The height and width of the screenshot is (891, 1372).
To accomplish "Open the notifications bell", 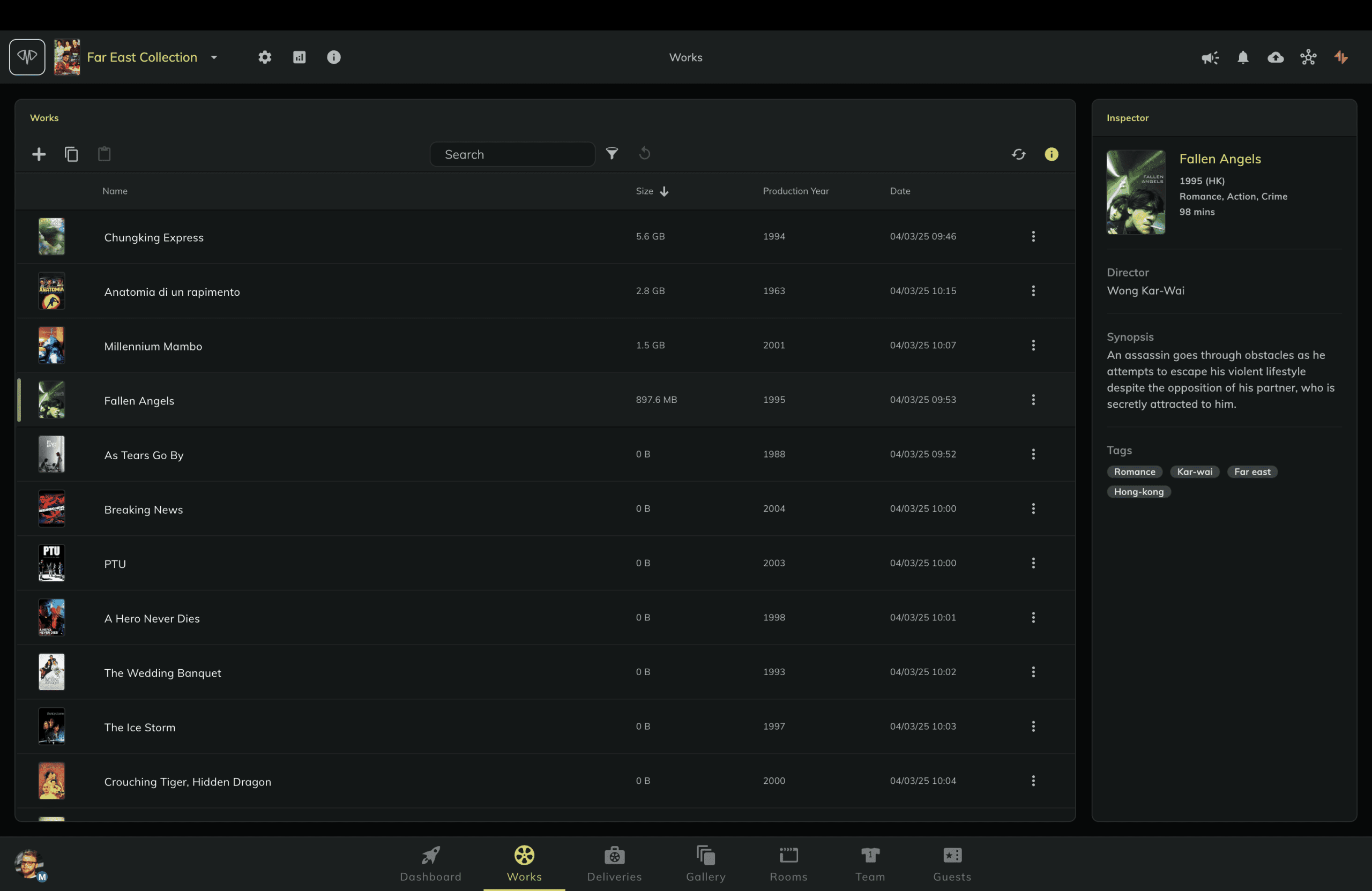I will coord(1243,57).
